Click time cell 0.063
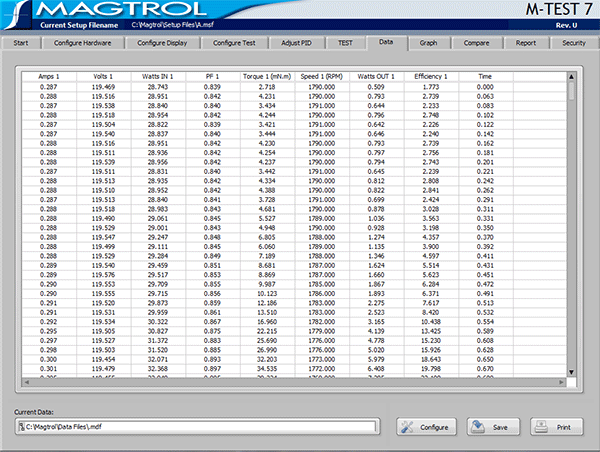600x452 pixels. point(485,96)
